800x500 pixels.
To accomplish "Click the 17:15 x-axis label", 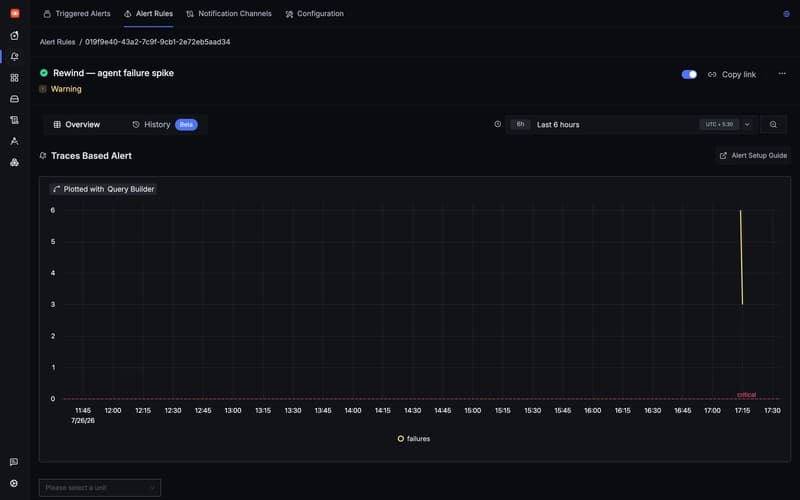I will 742,410.
